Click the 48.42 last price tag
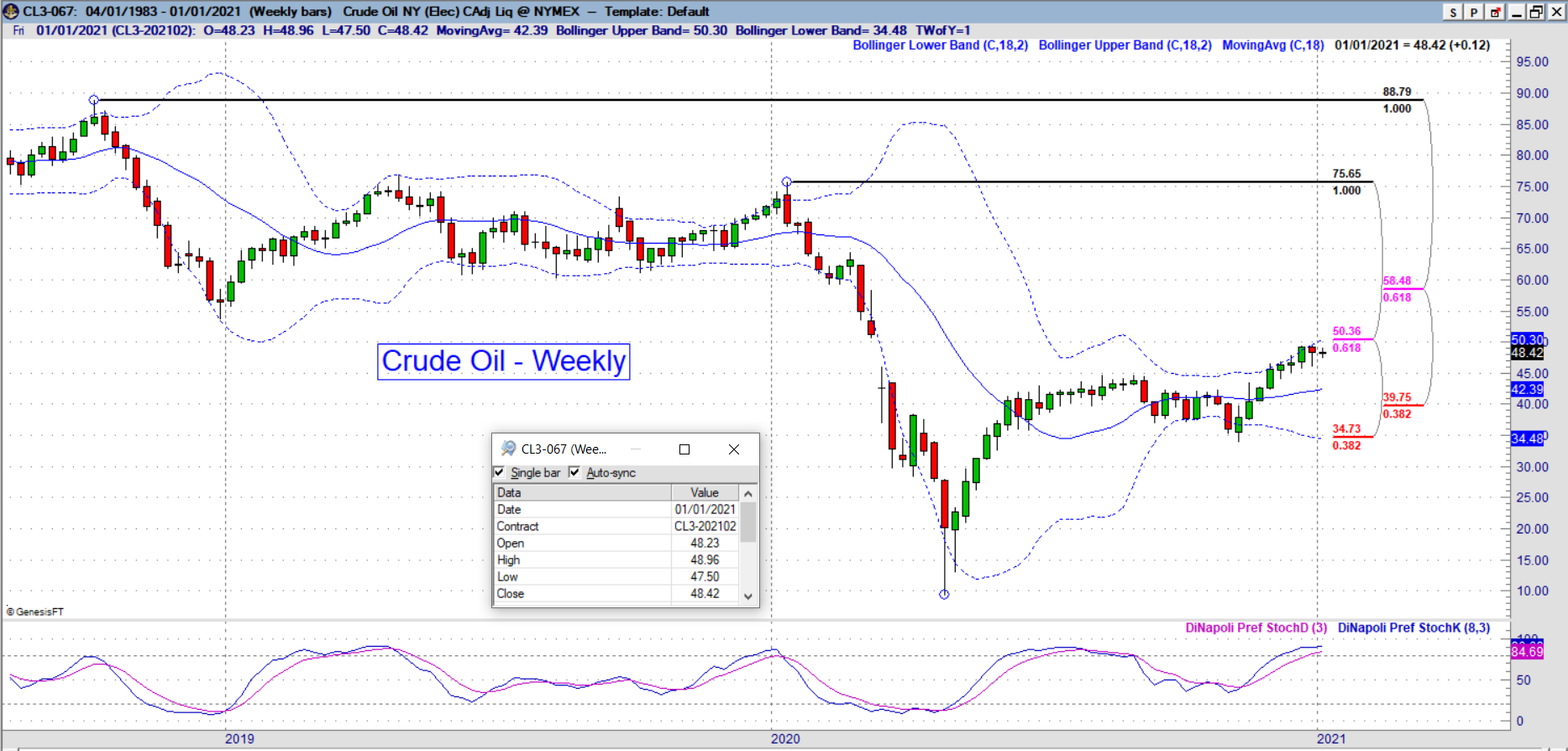Screen dimensions: 1568x751 tap(1527, 353)
